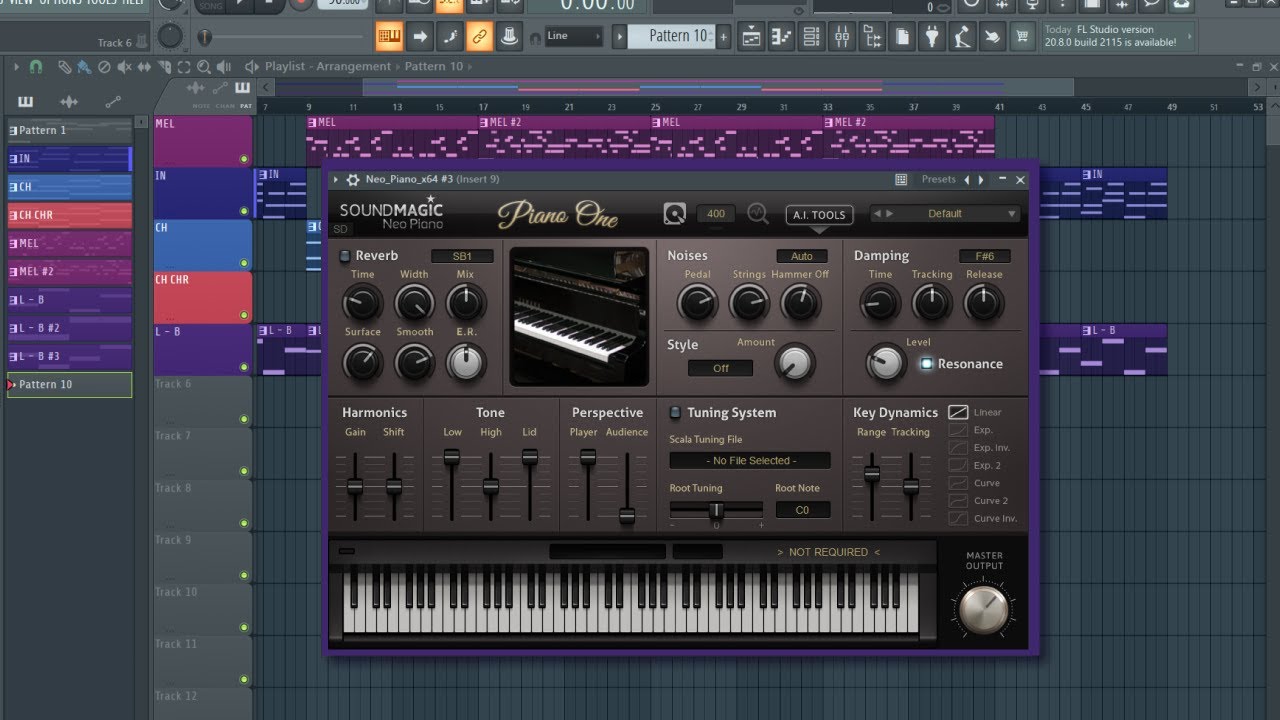Open the Style Off selector
This screenshot has width=1280, height=720.
(x=721, y=368)
